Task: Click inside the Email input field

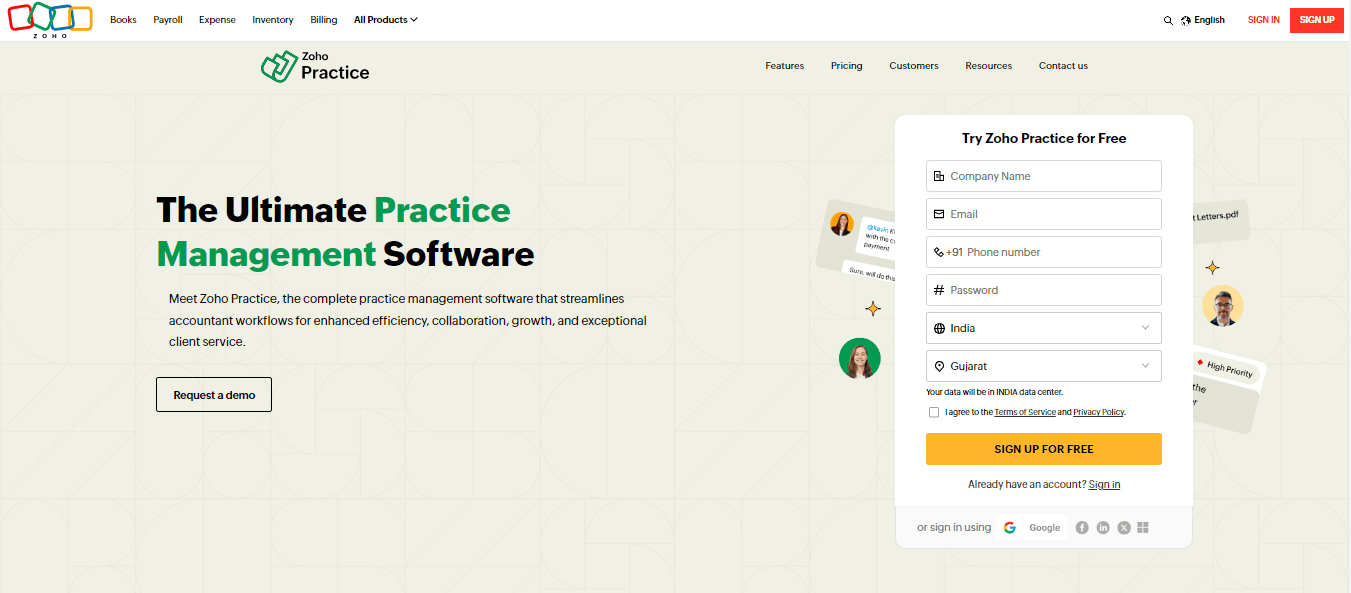Action: [1043, 214]
